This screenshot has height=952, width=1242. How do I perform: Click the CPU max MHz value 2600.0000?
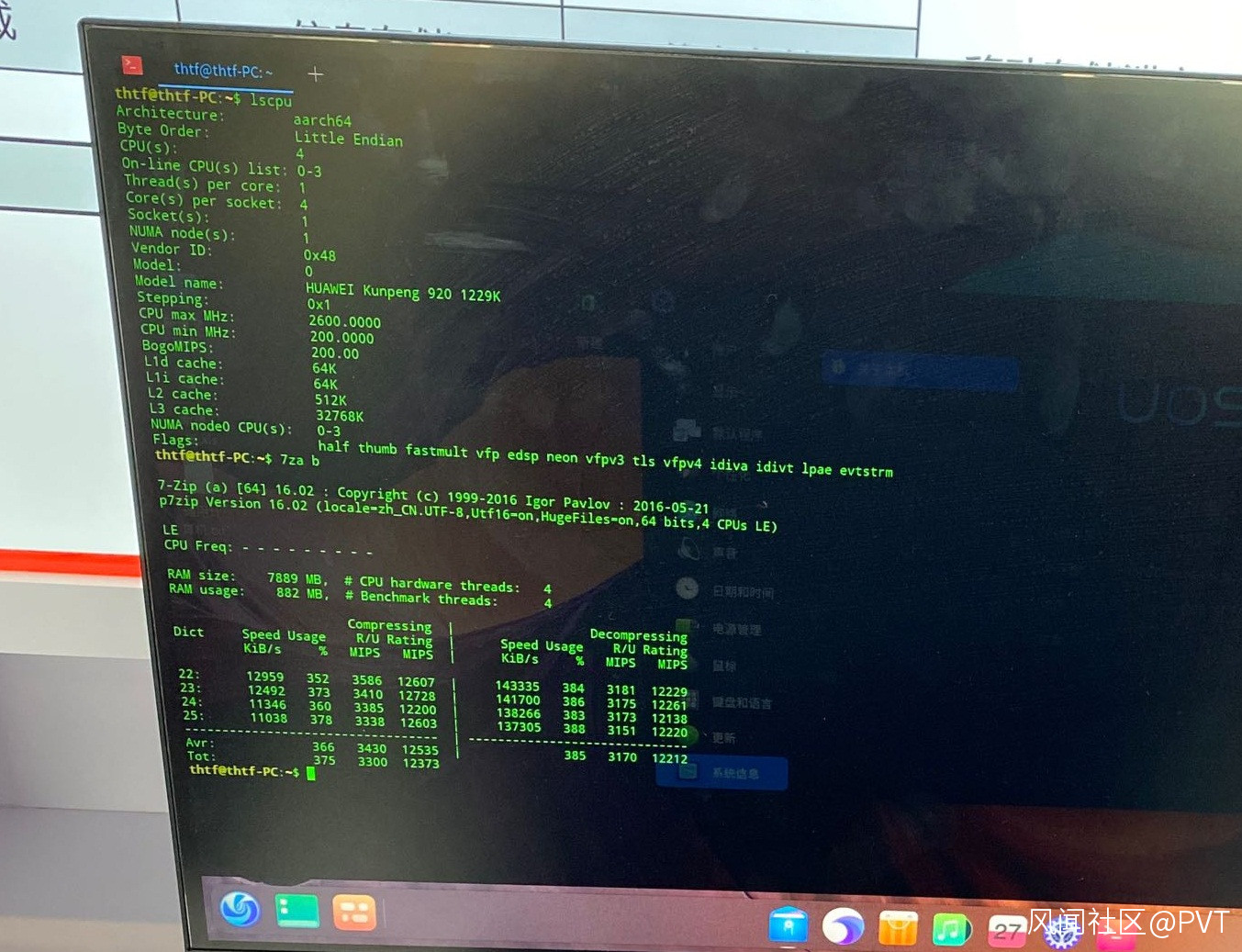(x=345, y=321)
